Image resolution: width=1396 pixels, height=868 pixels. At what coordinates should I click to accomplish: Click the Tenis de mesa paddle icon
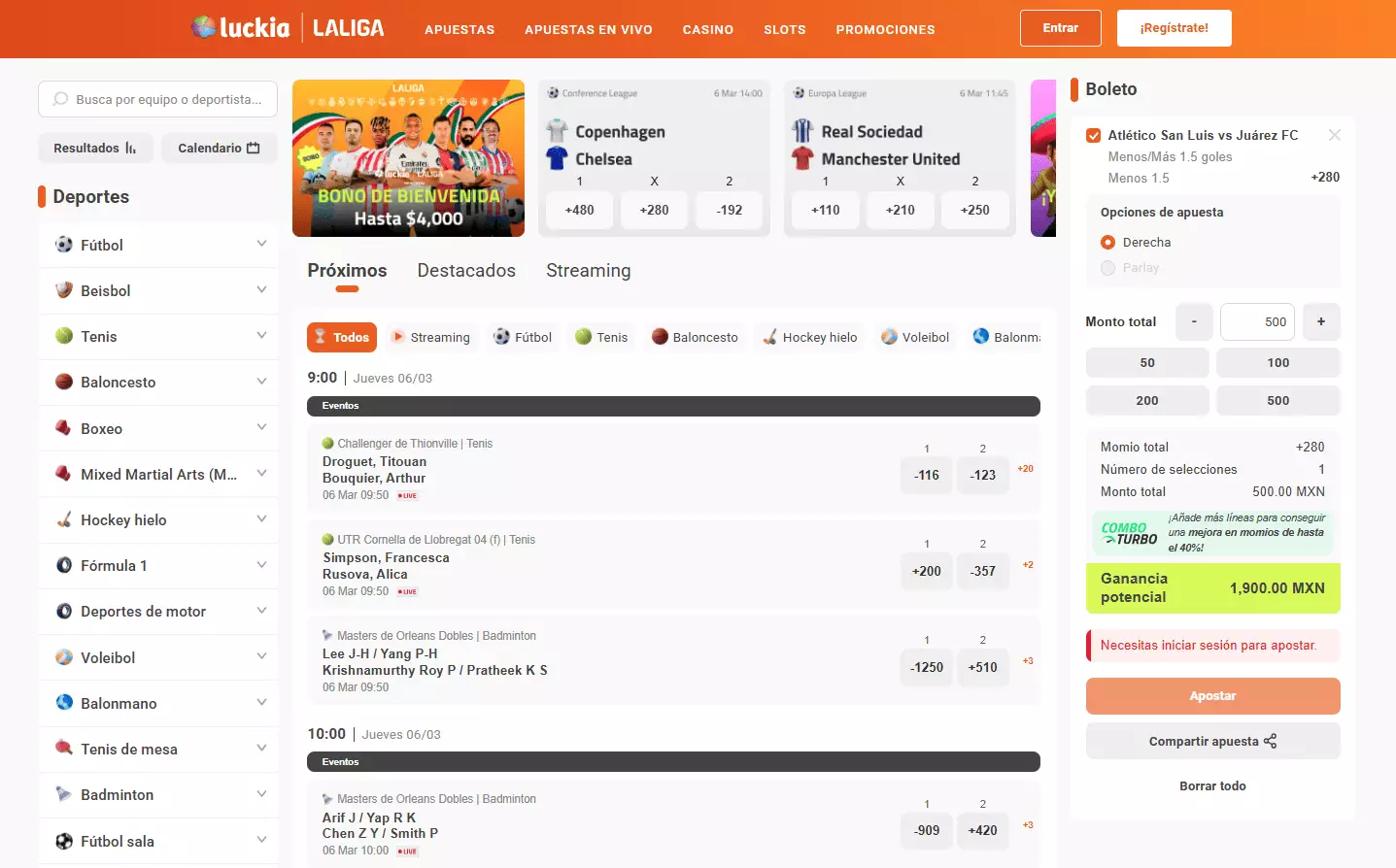[x=64, y=749]
